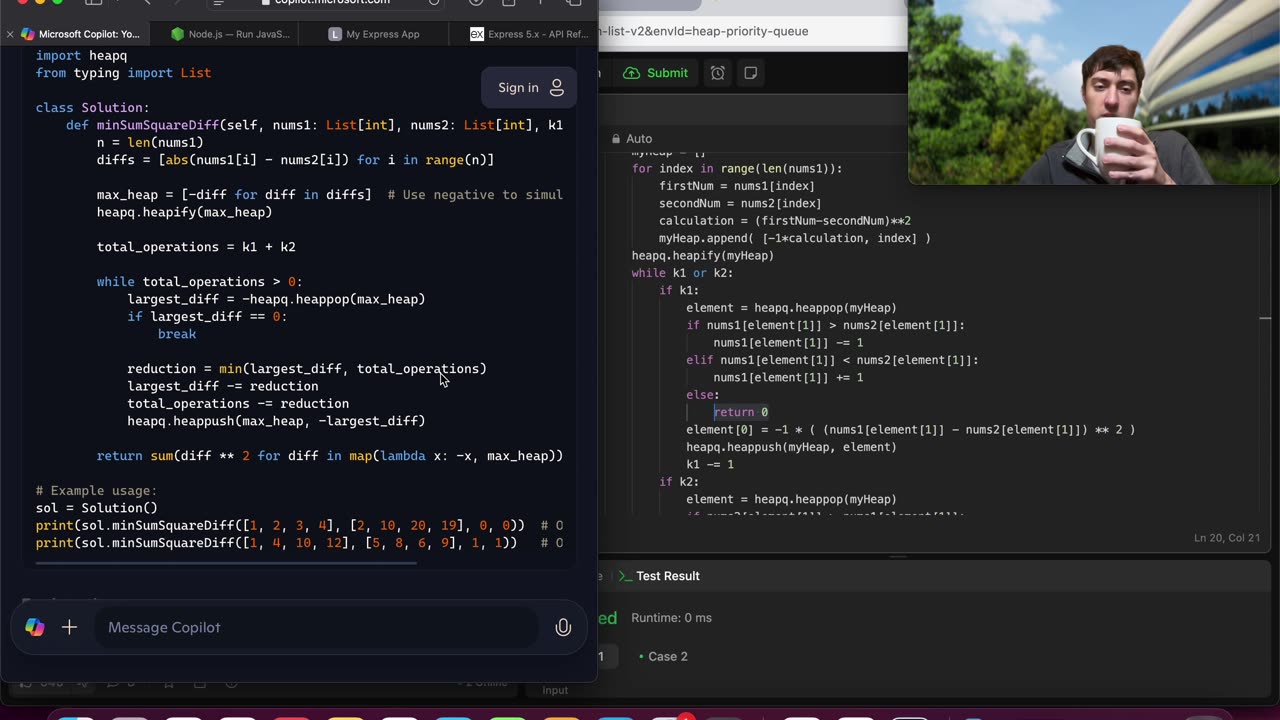
Task: Click the 'for index in range(len(nums1)):' line
Action: pyautogui.click(x=737, y=169)
